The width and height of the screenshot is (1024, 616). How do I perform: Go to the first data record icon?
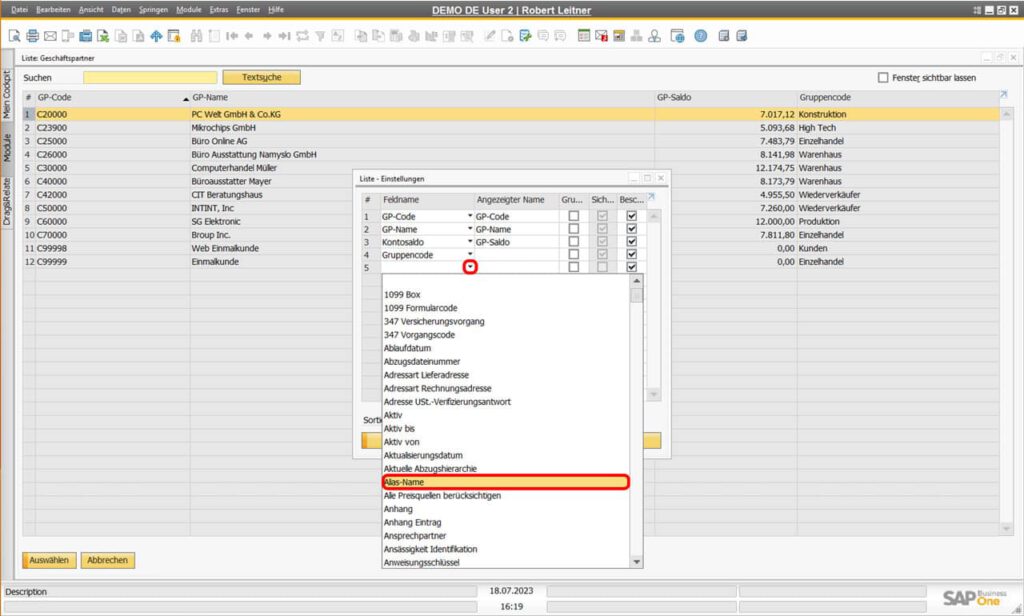point(231,36)
